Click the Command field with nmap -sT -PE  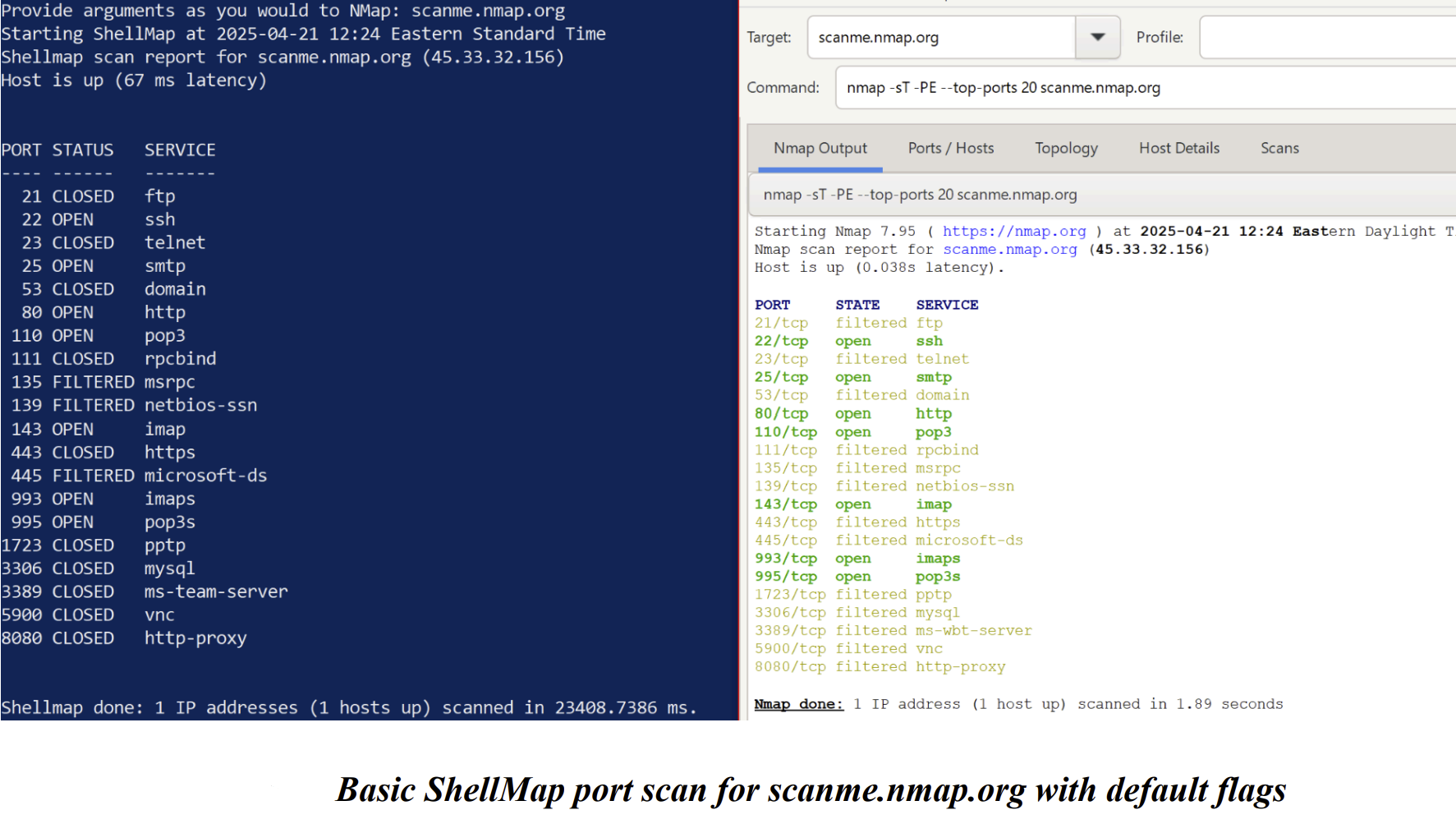pos(1146,87)
